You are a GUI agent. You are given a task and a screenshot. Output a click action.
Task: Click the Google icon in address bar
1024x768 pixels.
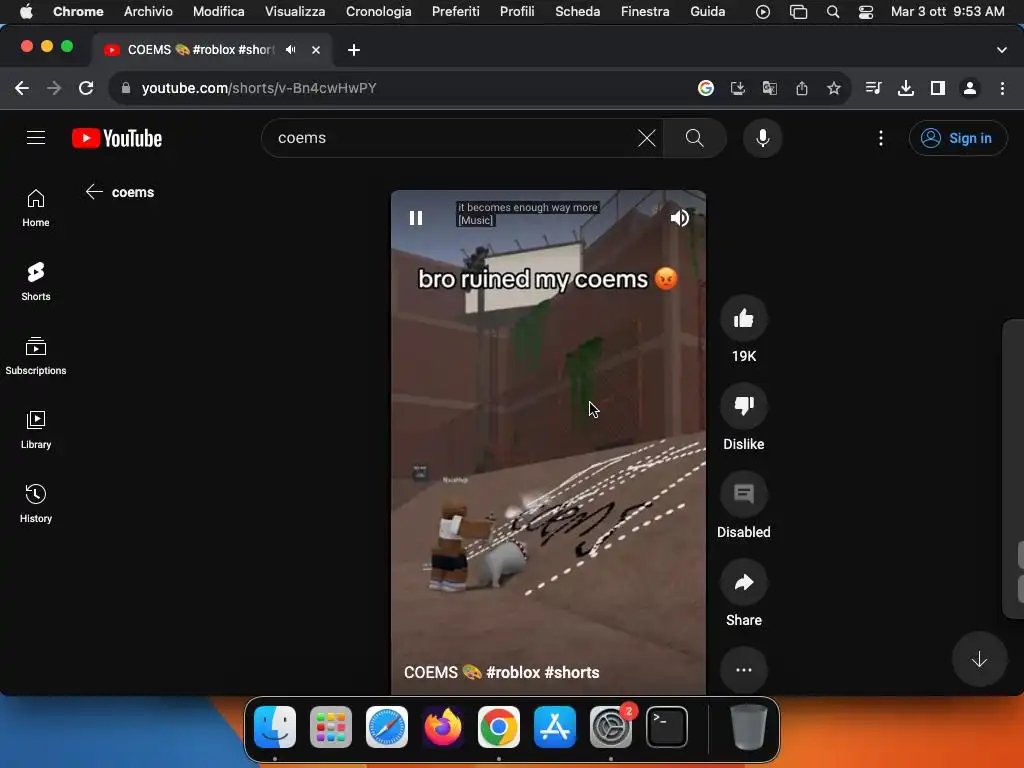705,88
